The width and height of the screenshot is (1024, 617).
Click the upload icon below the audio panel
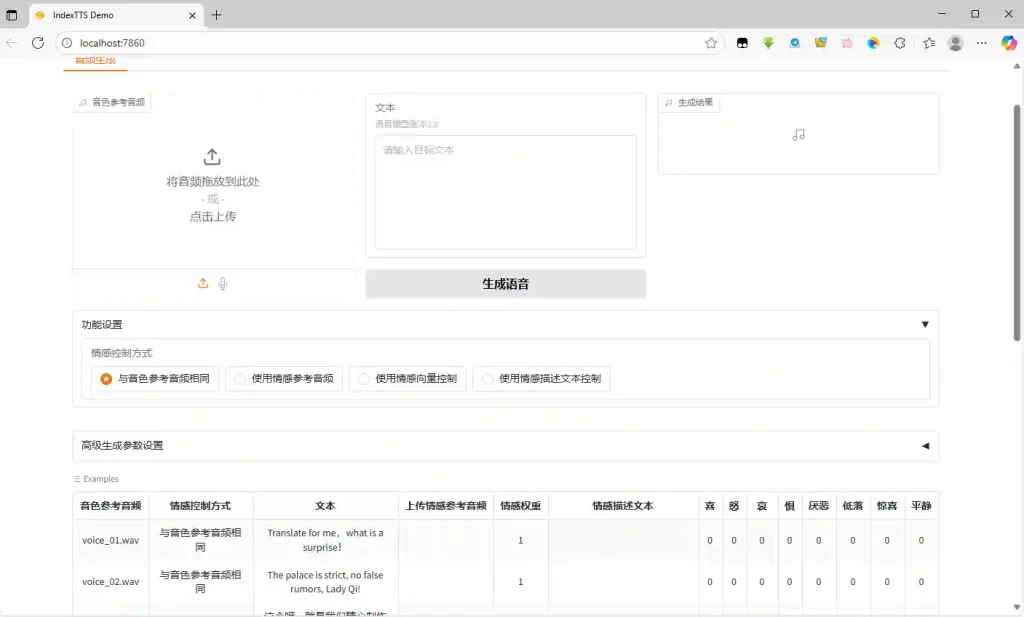(201, 283)
